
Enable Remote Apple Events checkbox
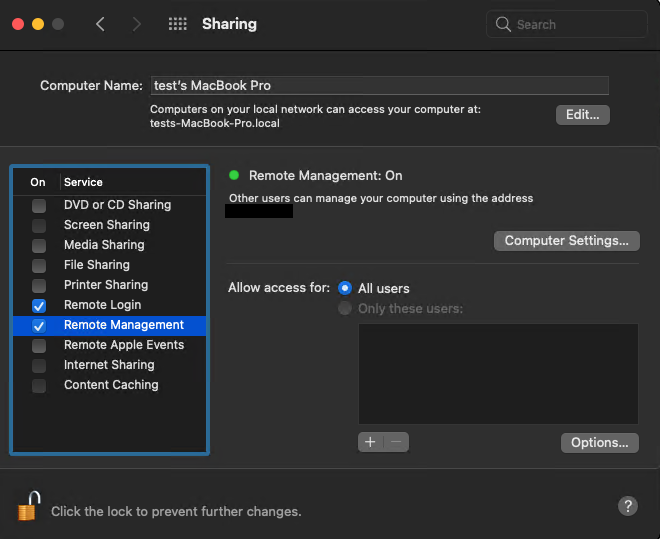pyautogui.click(x=39, y=346)
